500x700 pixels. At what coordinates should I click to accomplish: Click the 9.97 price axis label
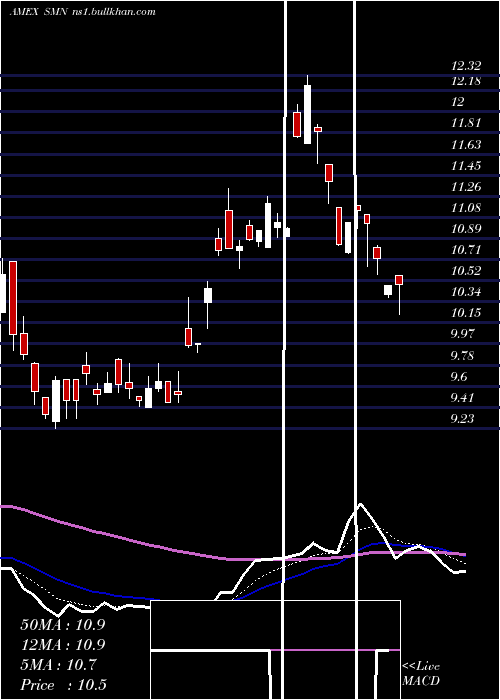(462, 333)
